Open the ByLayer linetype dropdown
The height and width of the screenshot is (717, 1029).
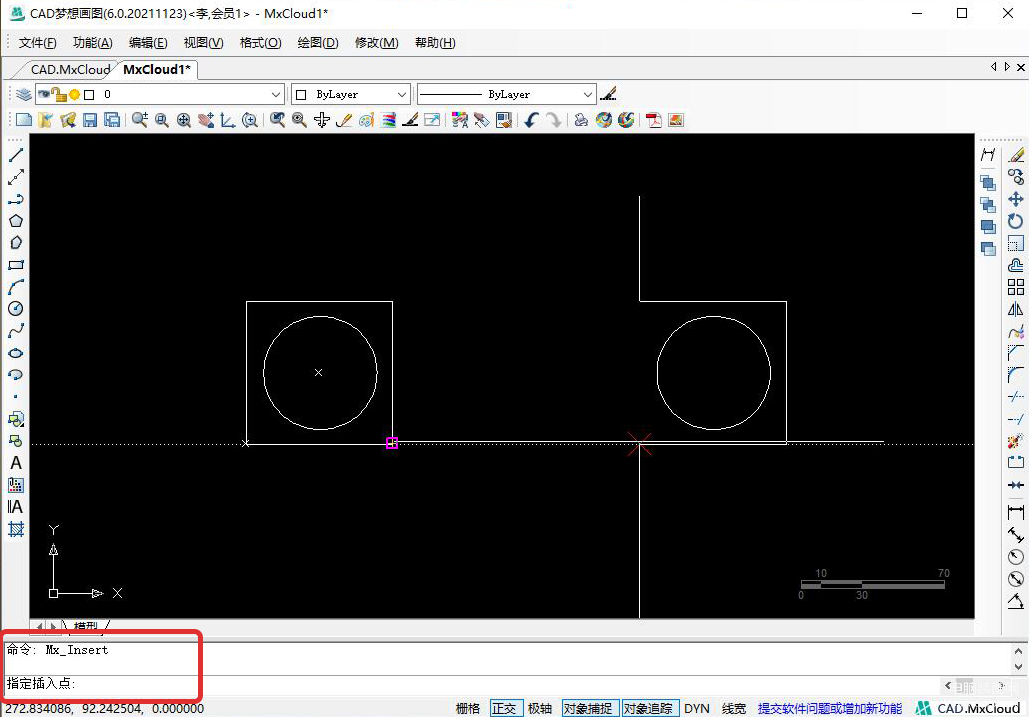pyautogui.click(x=587, y=94)
